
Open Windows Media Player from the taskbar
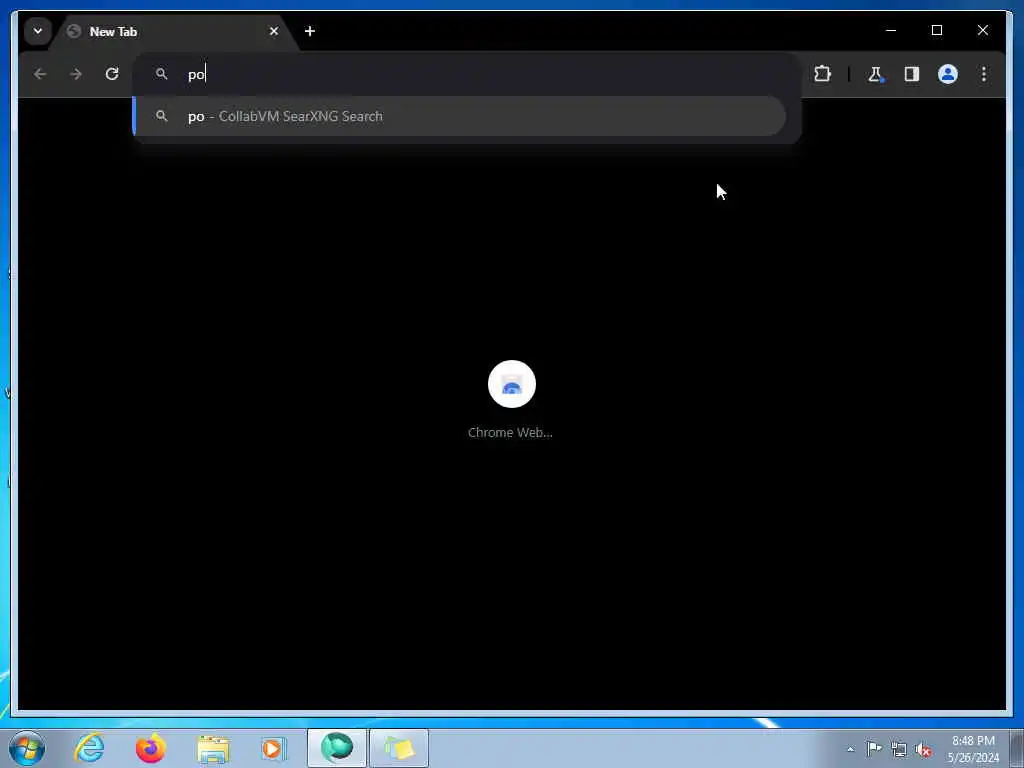click(x=274, y=748)
